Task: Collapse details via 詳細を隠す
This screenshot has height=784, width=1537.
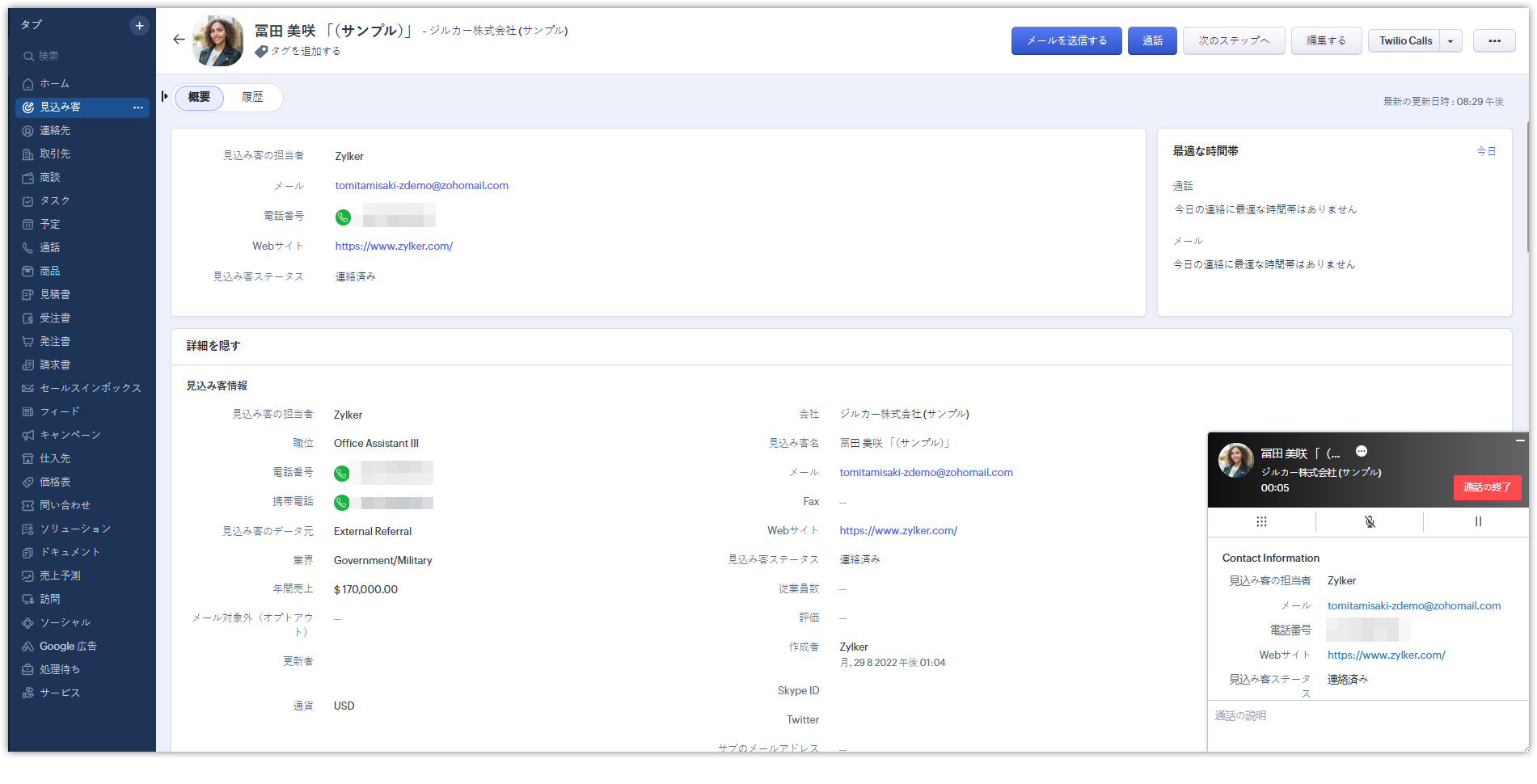Action: 213,346
